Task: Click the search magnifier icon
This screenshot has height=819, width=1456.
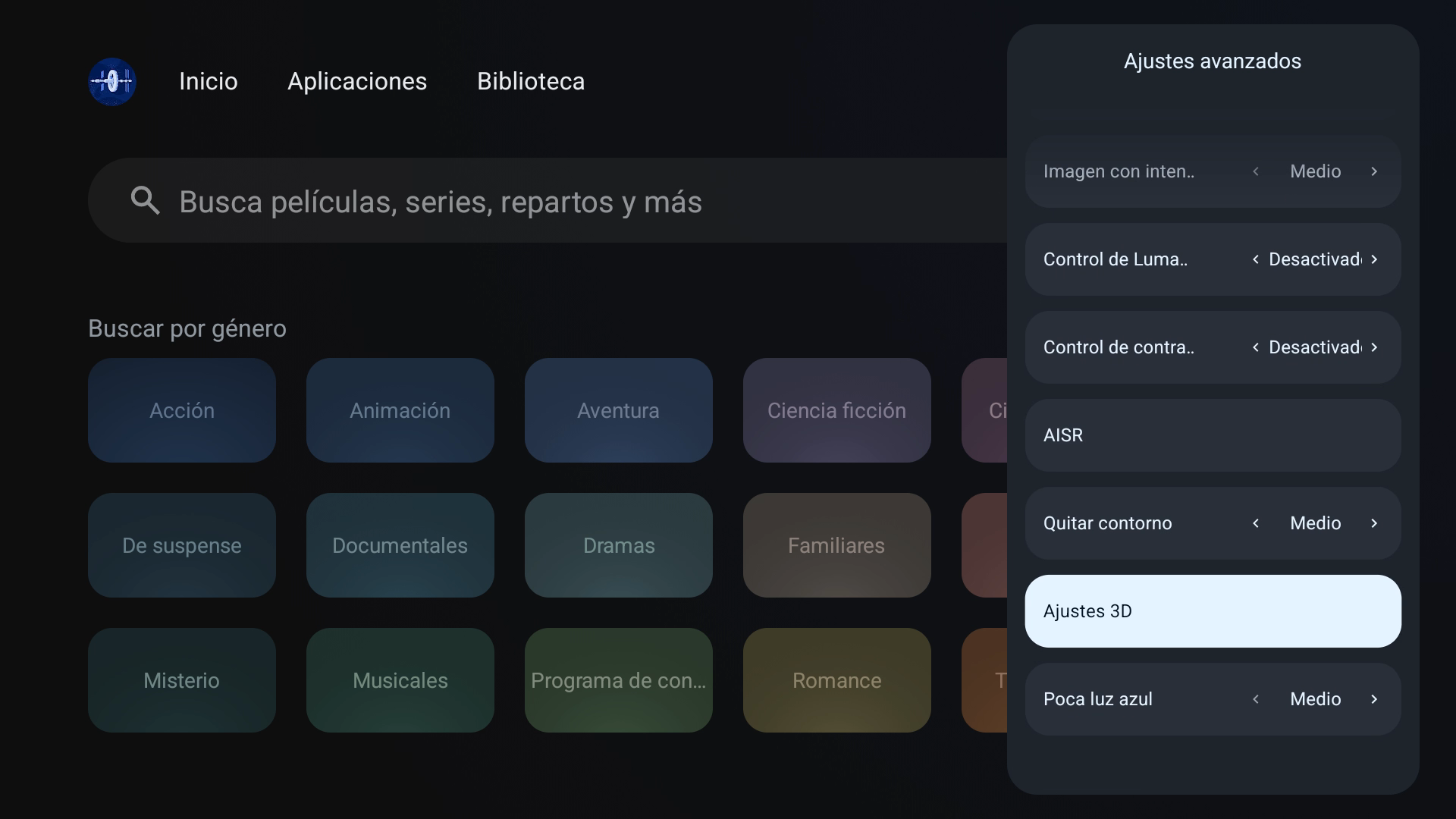Action: (x=145, y=201)
